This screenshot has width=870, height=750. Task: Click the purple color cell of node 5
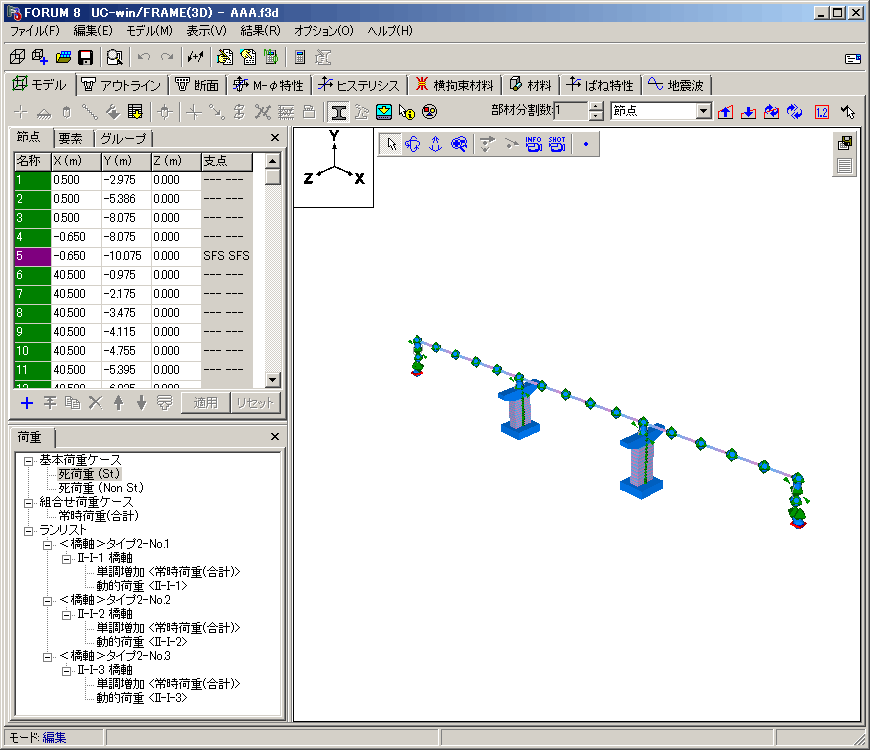(31, 256)
